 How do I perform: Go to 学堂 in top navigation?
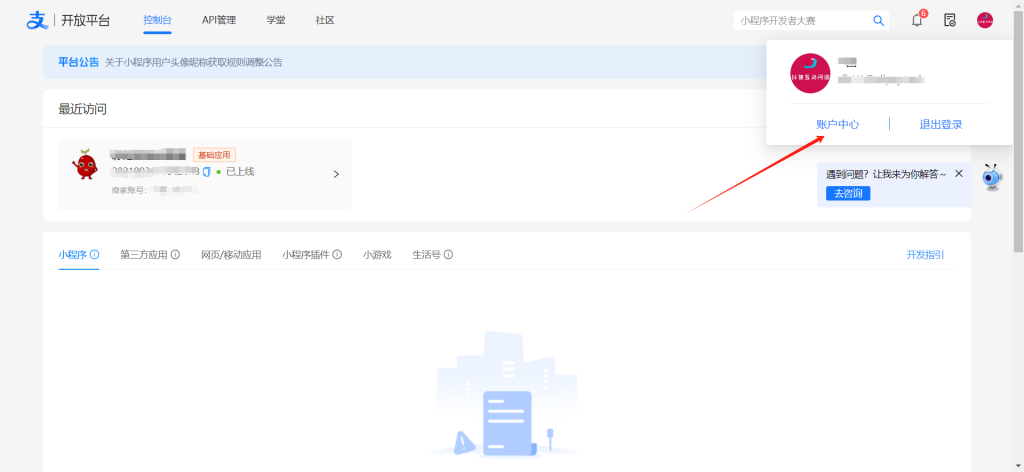pos(276,20)
